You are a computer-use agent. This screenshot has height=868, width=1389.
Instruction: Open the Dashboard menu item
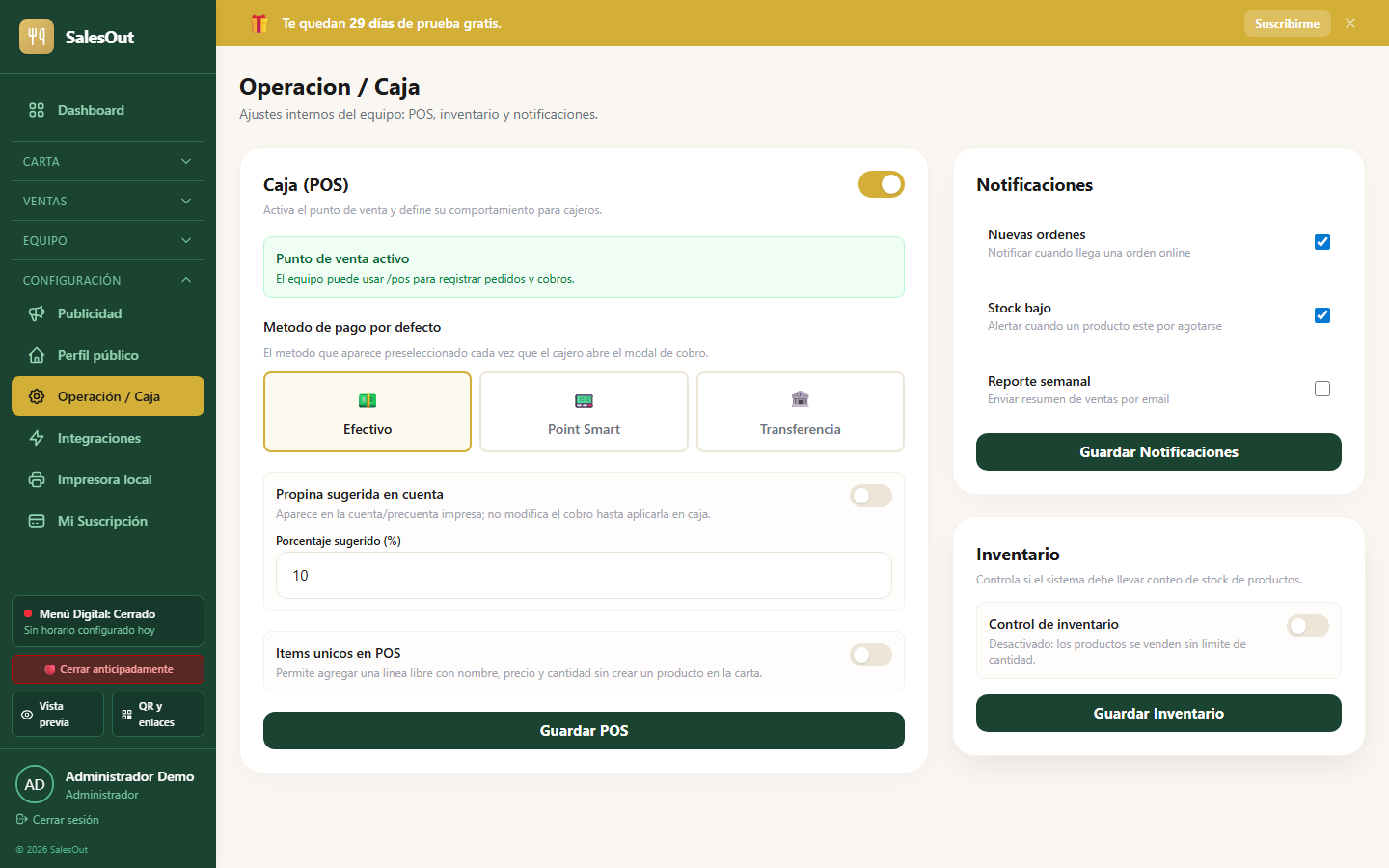108,110
